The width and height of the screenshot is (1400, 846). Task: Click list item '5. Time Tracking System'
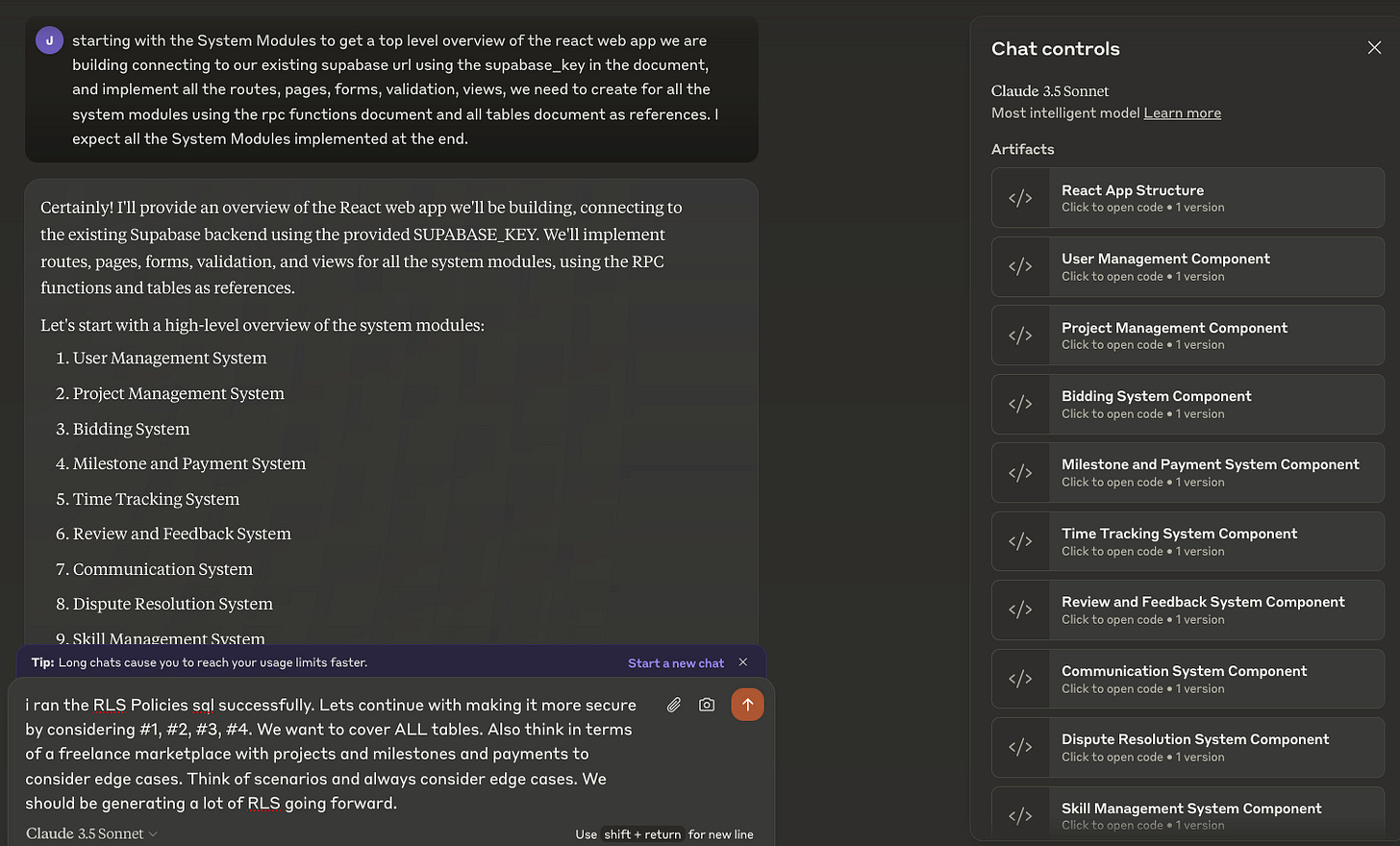[x=147, y=499]
